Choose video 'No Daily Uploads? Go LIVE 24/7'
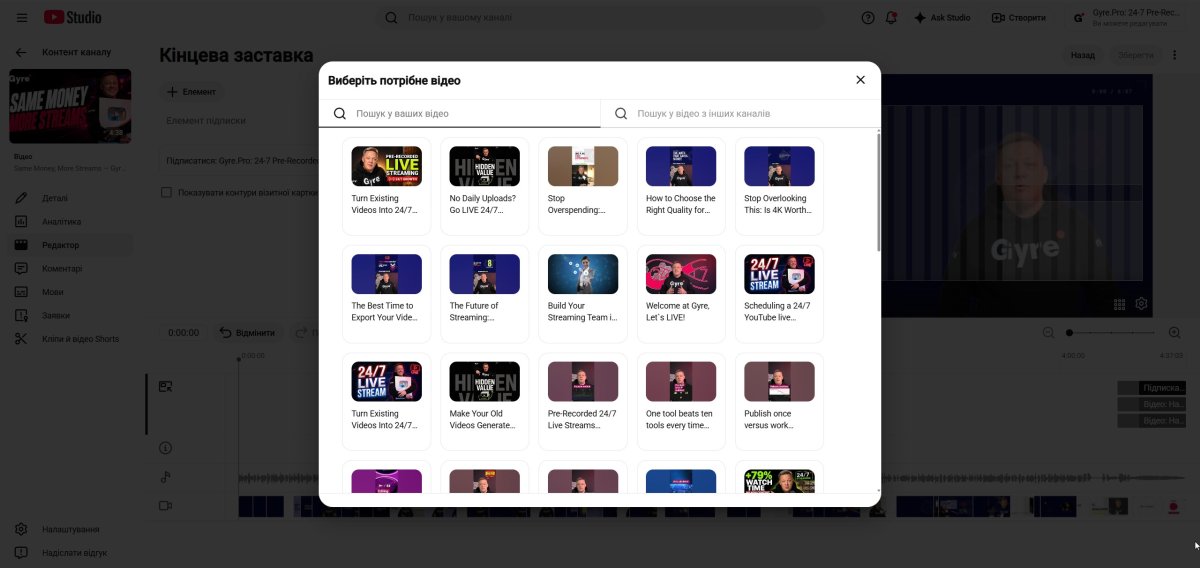Viewport: 1200px width, 568px height. [484, 186]
